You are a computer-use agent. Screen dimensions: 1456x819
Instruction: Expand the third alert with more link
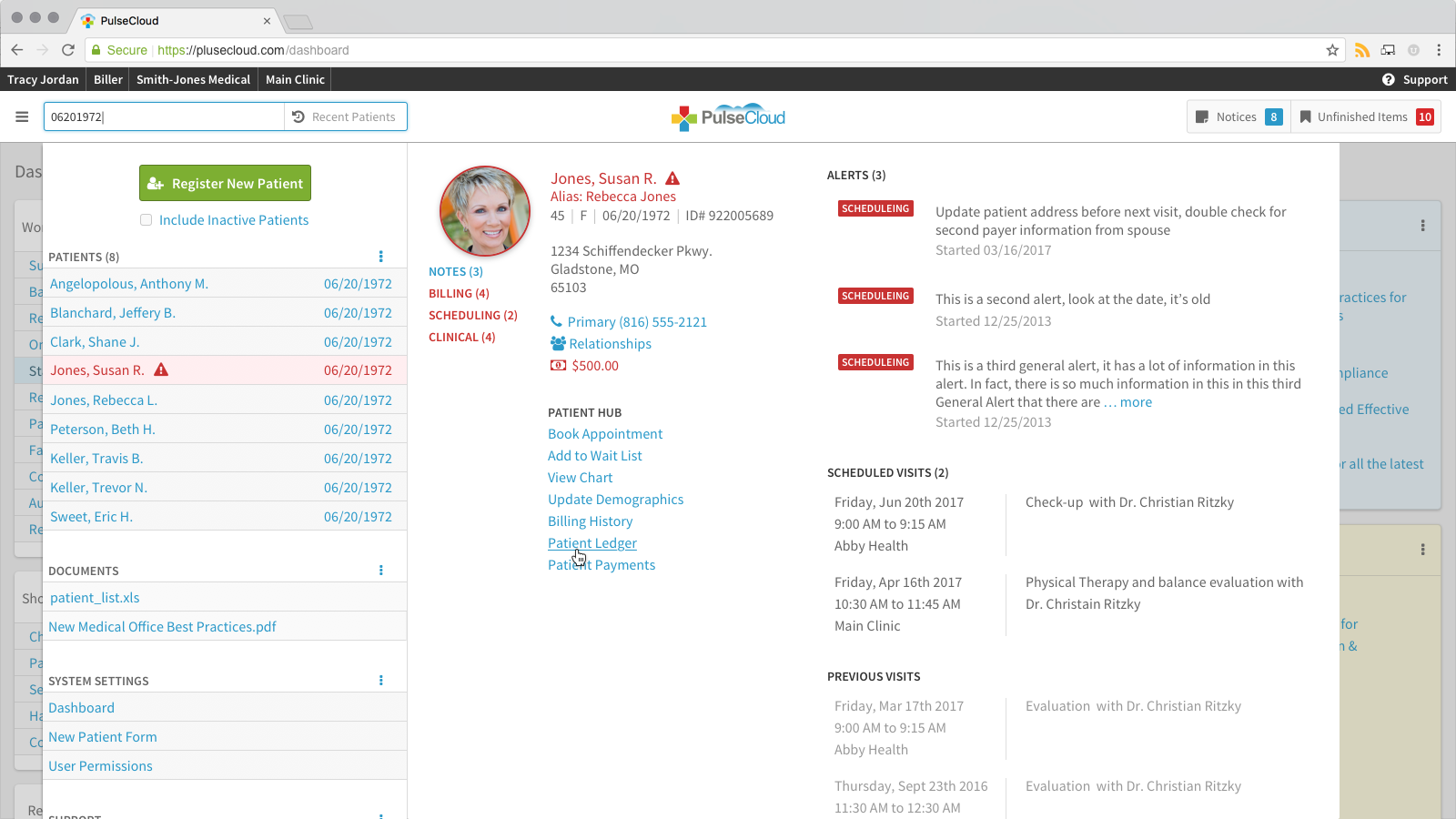tap(1136, 402)
